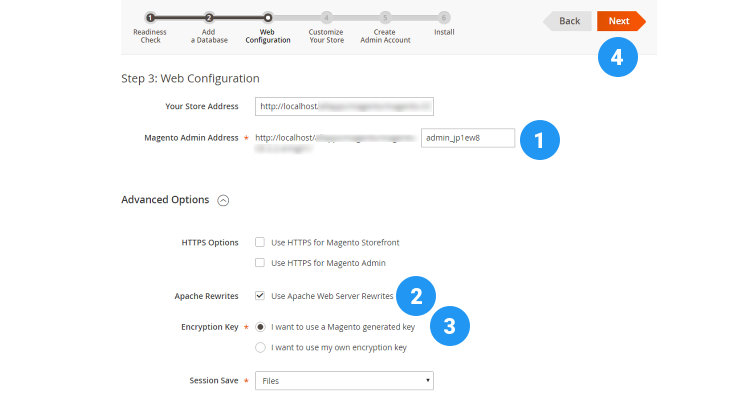Screen dimensions: 750x400
Task: Click the Back button
Action: coord(568,21)
